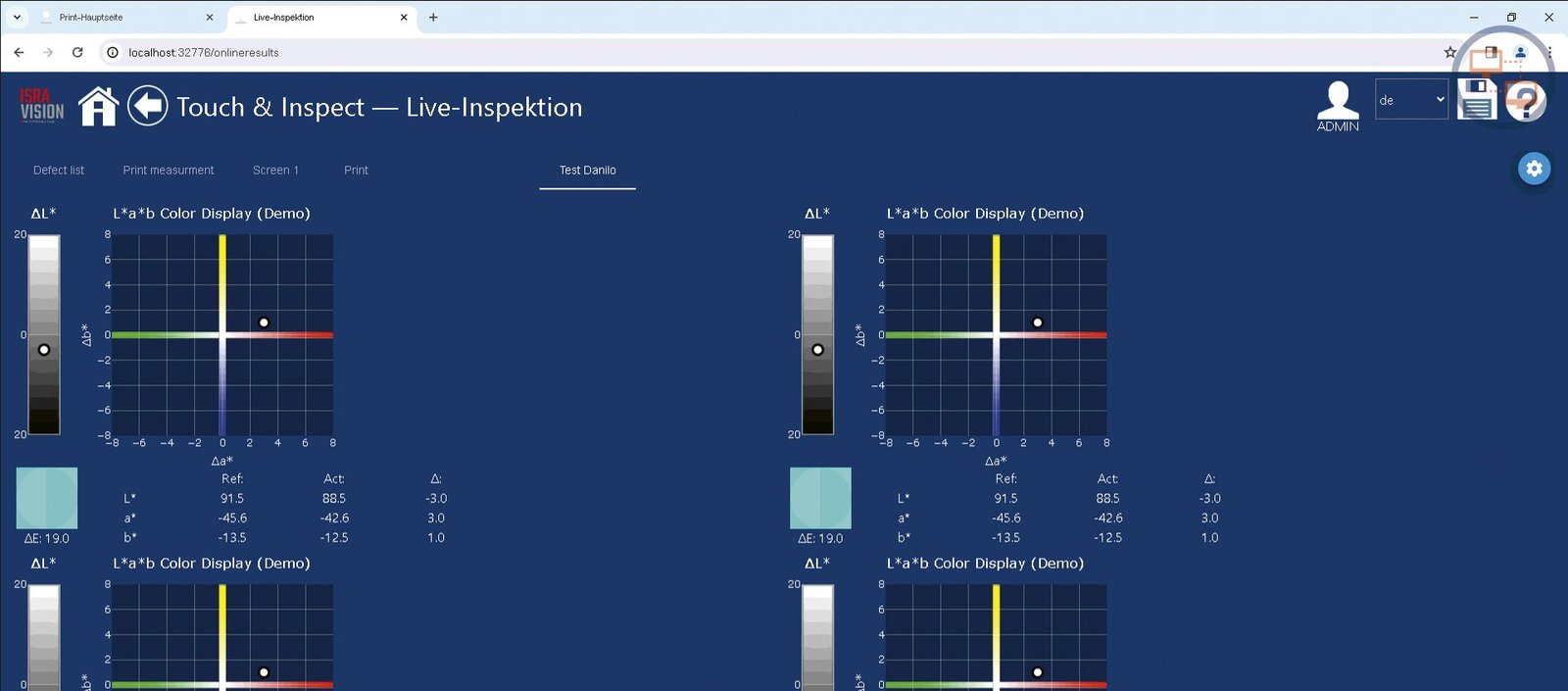This screenshot has height=691, width=1568.
Task: Click the 'Touch & Inspect — Live-Inspektion' title
Action: click(379, 107)
